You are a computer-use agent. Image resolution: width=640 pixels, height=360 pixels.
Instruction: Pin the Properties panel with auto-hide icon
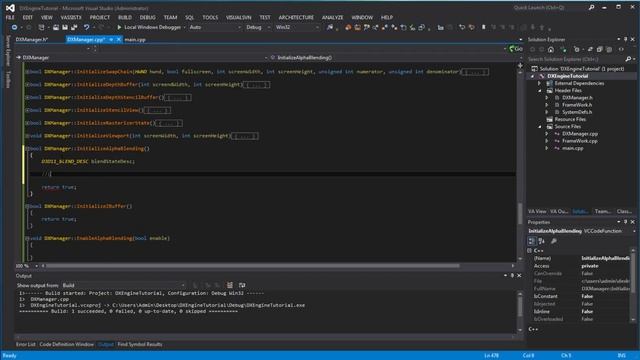coord(625,222)
